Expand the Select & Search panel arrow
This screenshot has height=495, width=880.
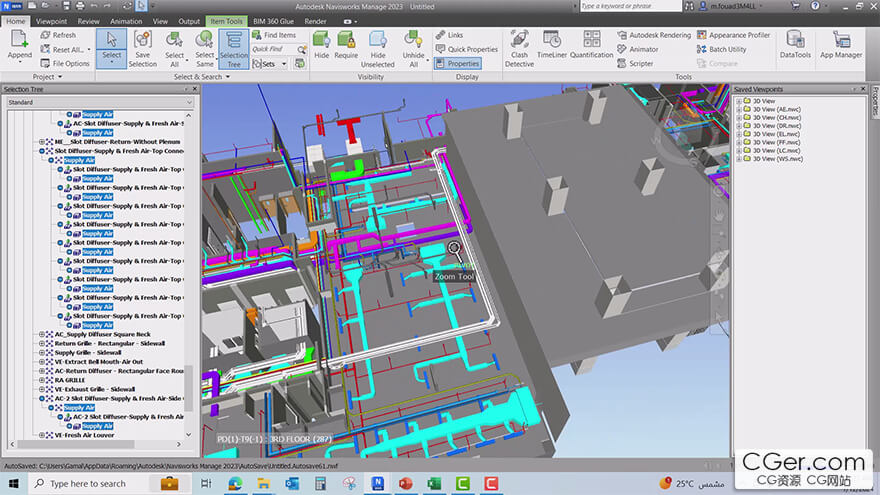point(228,77)
